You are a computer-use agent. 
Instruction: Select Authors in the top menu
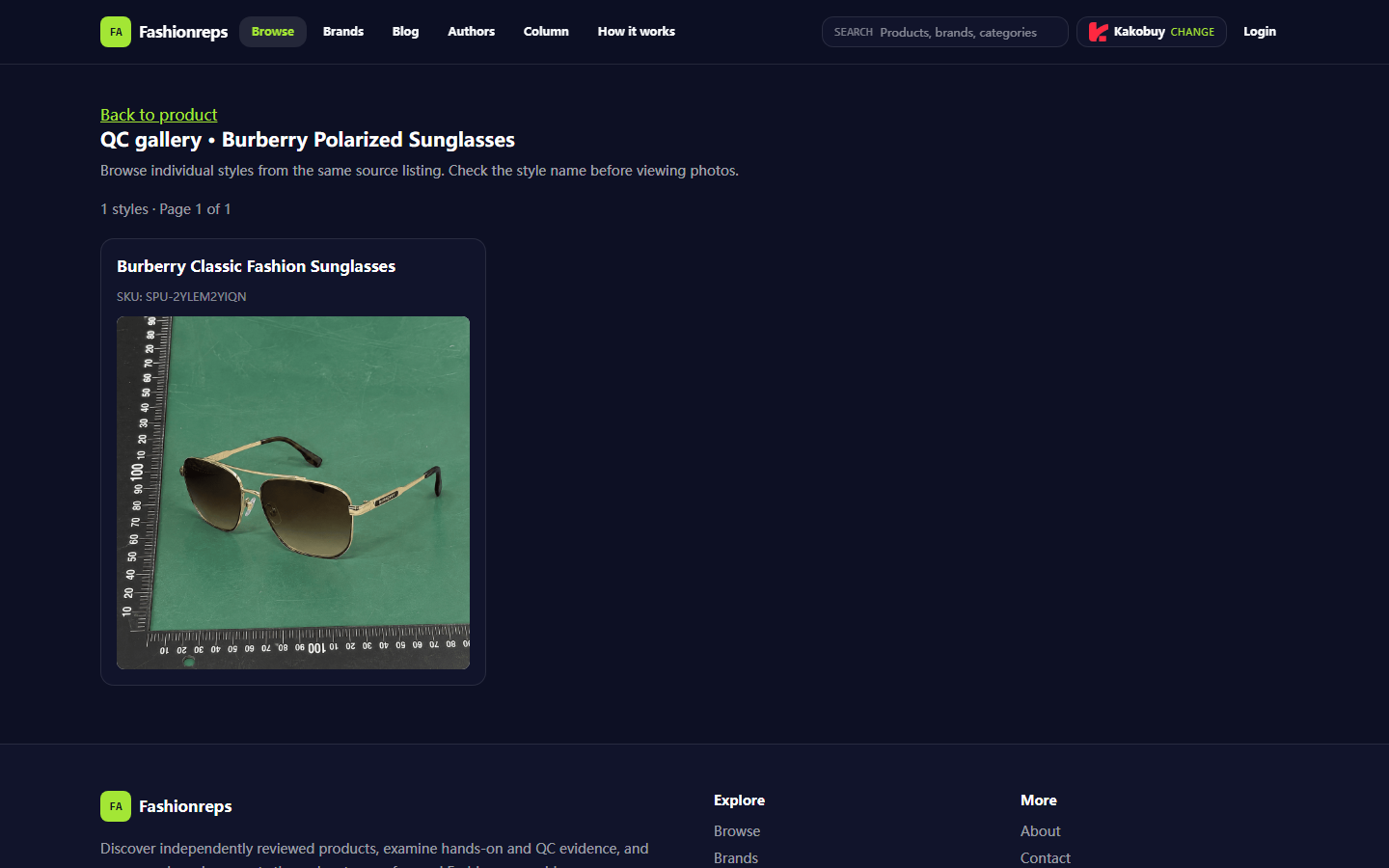click(x=471, y=32)
